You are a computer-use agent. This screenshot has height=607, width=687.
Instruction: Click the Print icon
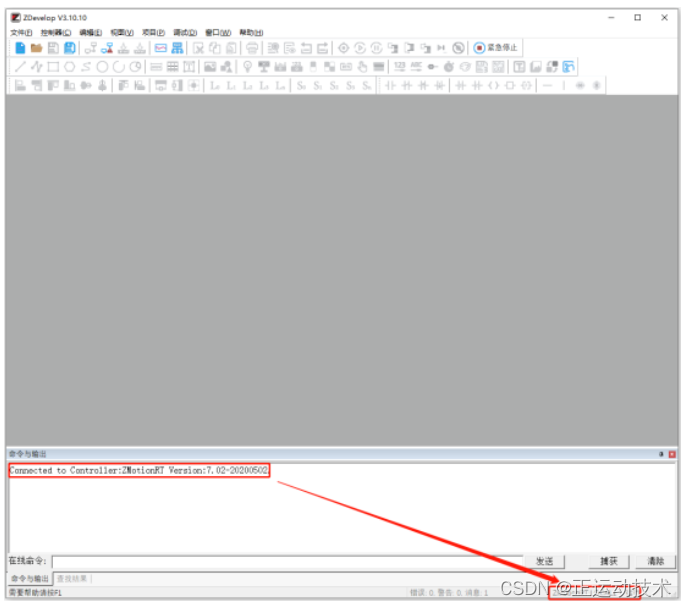tap(252, 48)
